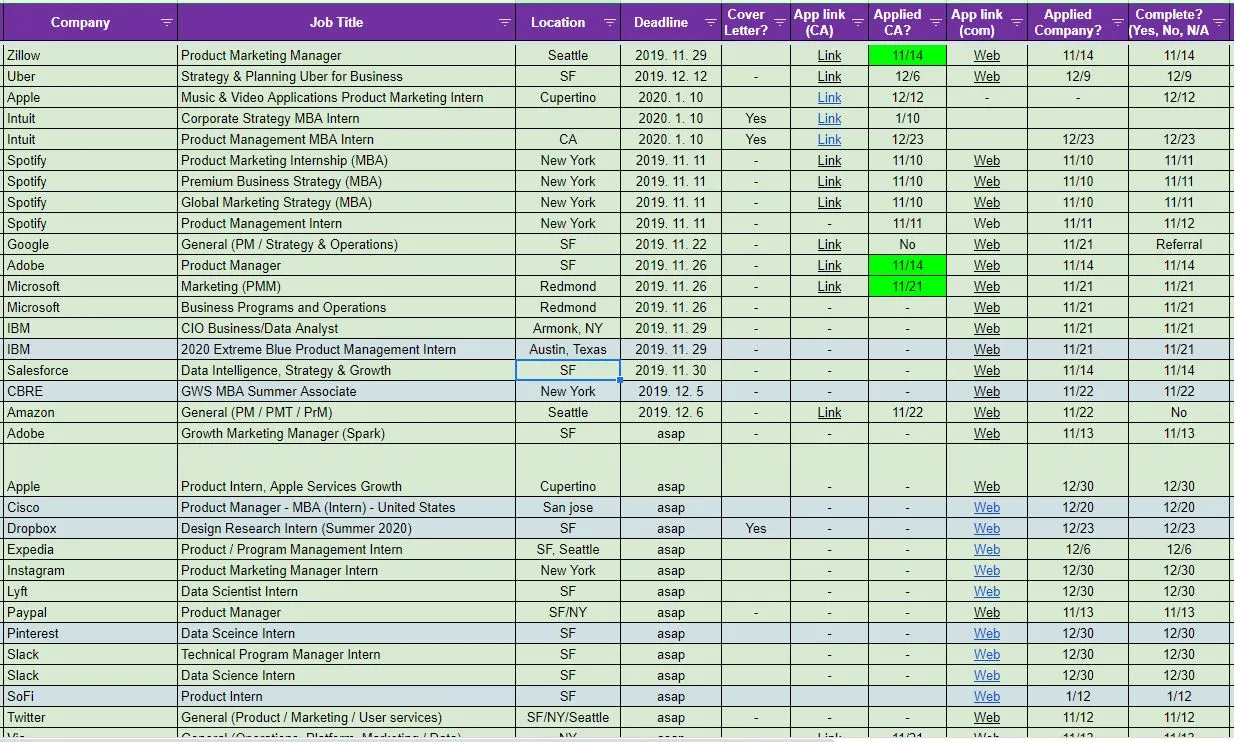1234x742 pixels.
Task: Select the 'Business Programs and Operations' cell
Action: (347, 307)
